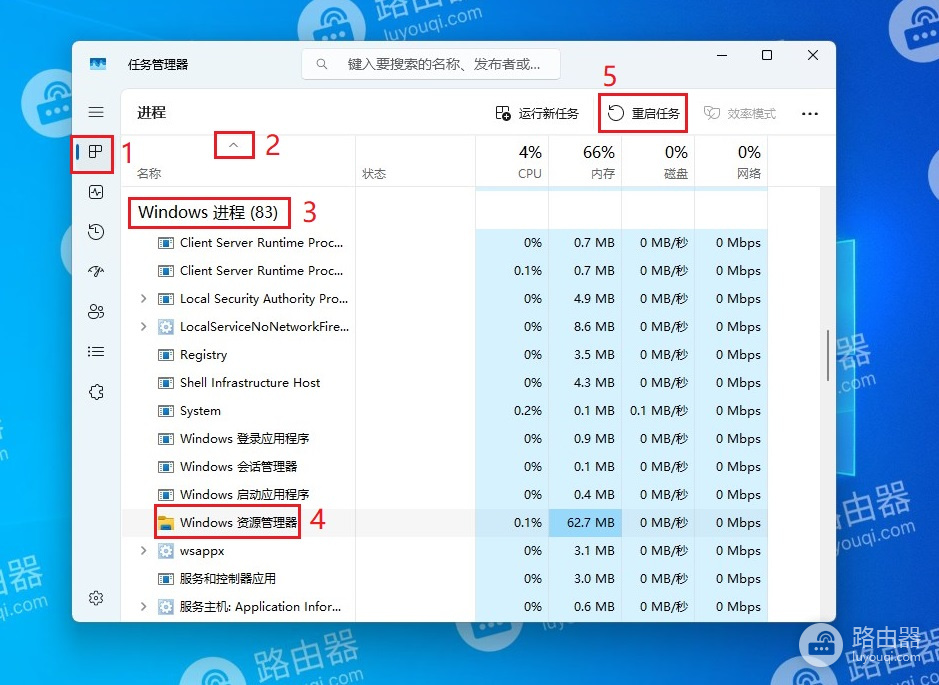Open the Services page icon

96,392
